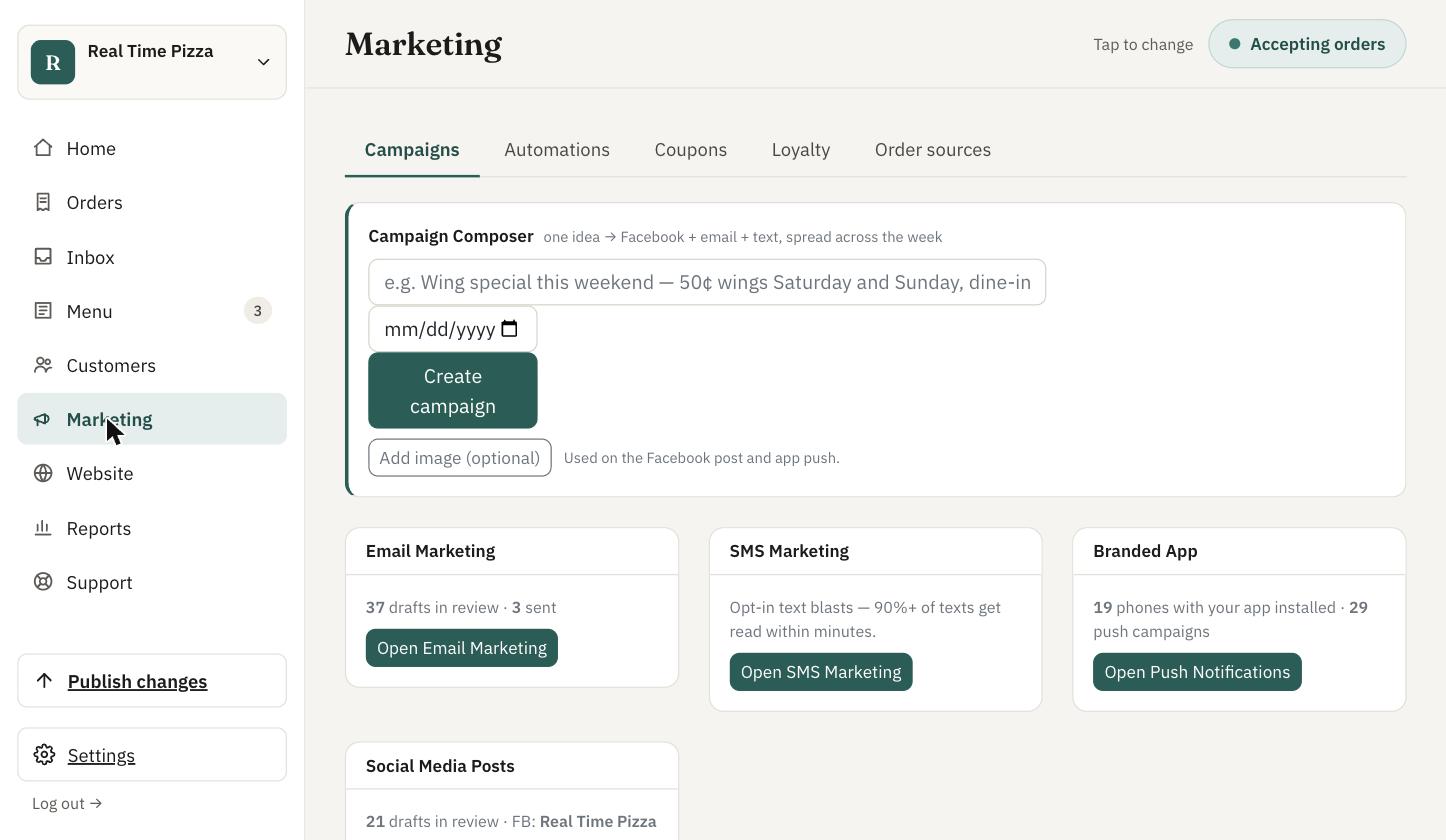Viewport: 1446px width, 840px height.
Task: Click the Marketing megaphone icon
Action: (43, 419)
